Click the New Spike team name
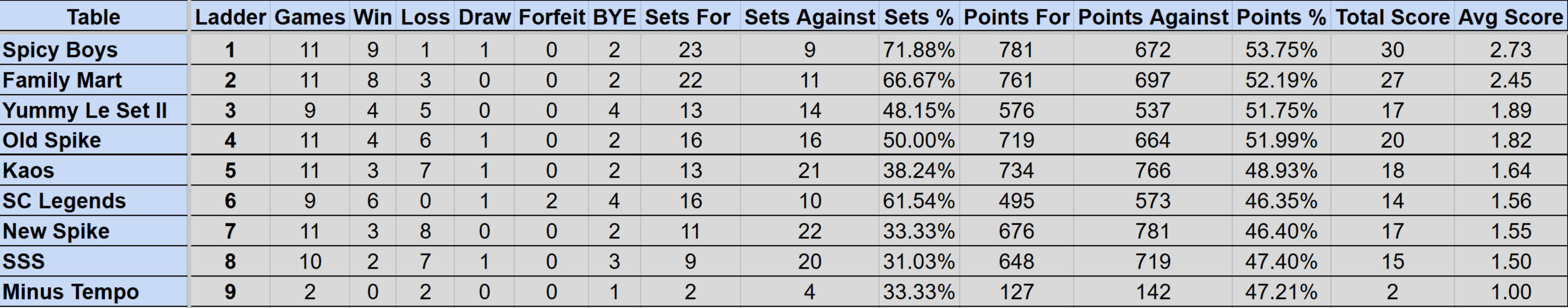1568x308 pixels. coord(56,231)
